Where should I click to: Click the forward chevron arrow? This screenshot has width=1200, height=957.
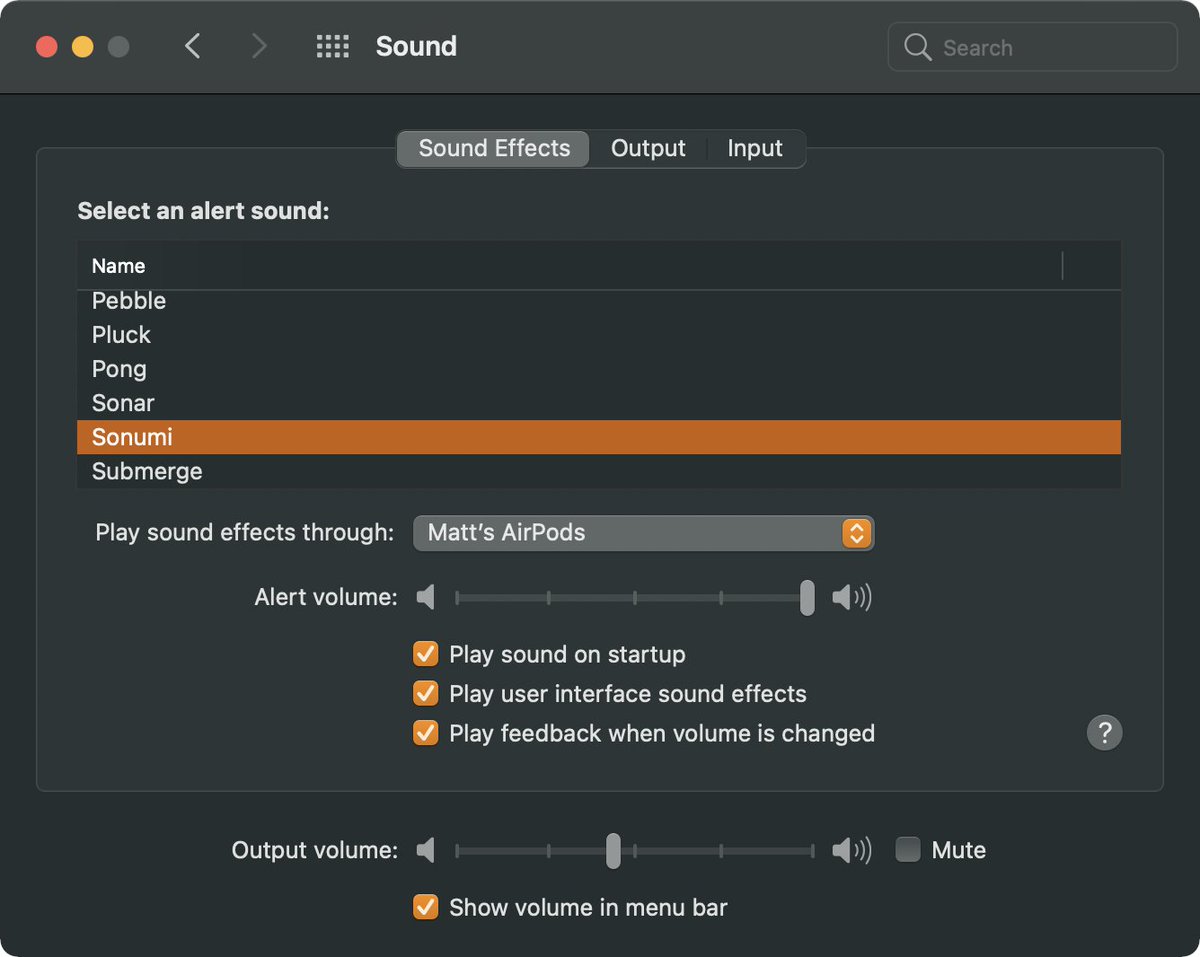[259, 46]
